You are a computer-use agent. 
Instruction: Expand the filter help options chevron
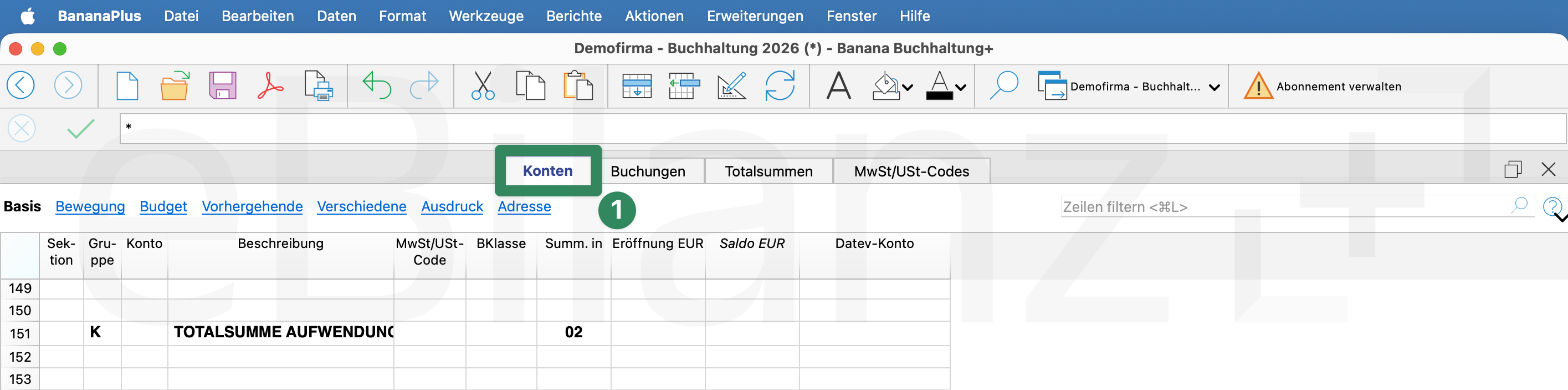1562,217
